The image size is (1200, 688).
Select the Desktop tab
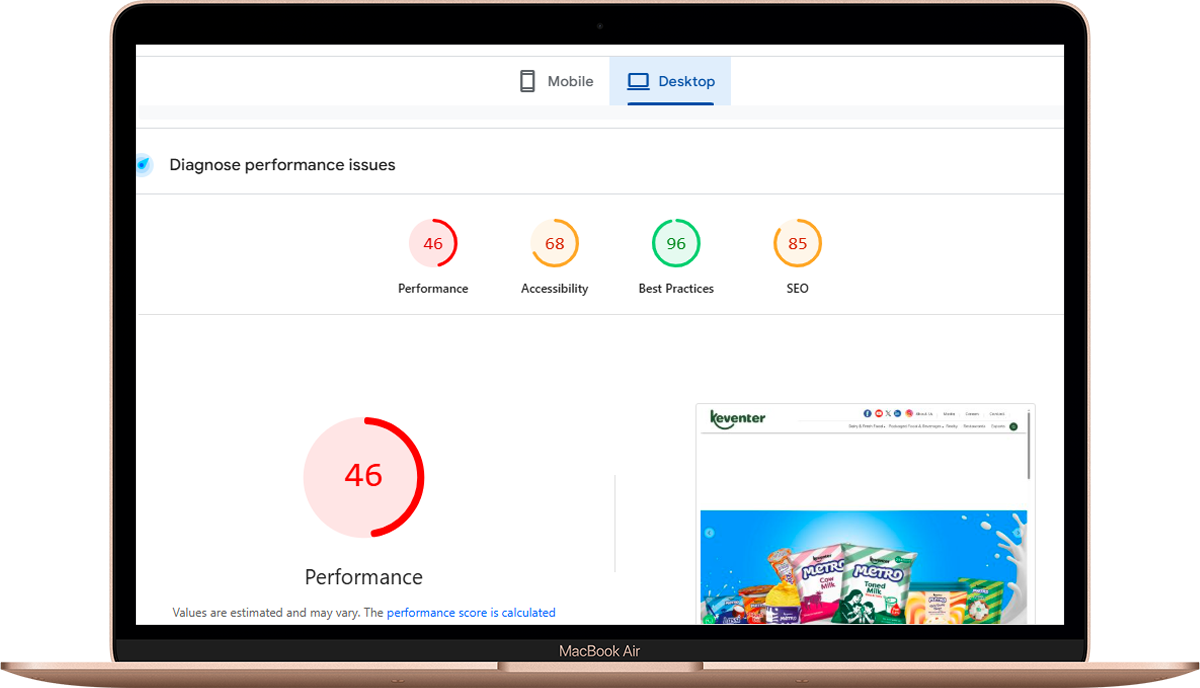pyautogui.click(x=670, y=81)
